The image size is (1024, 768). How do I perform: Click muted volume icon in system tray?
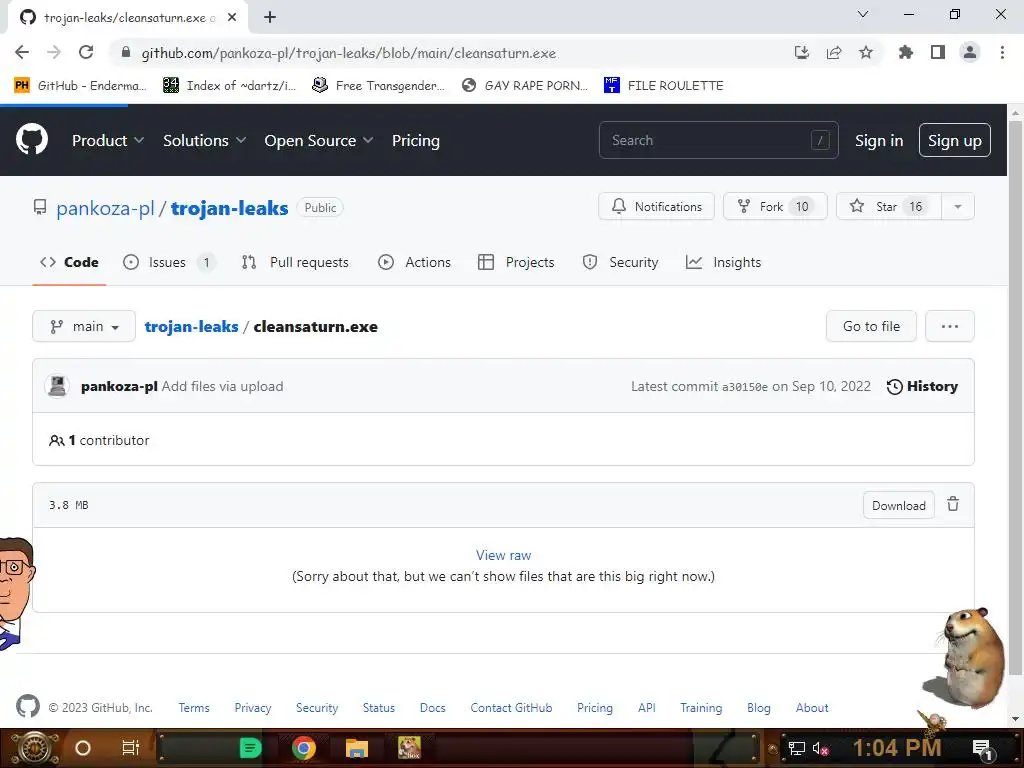[x=820, y=748]
